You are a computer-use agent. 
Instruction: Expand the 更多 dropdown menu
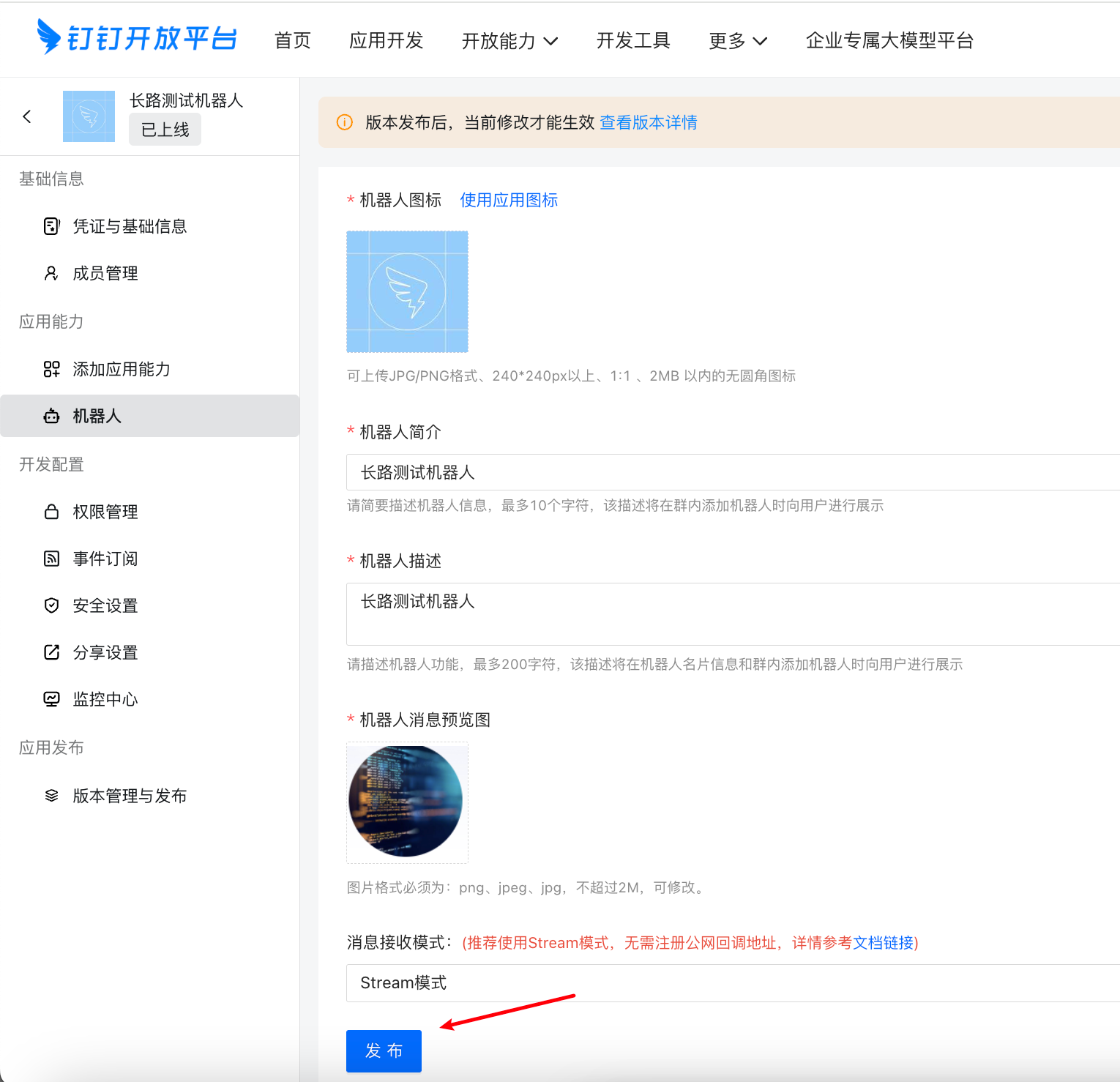point(738,41)
